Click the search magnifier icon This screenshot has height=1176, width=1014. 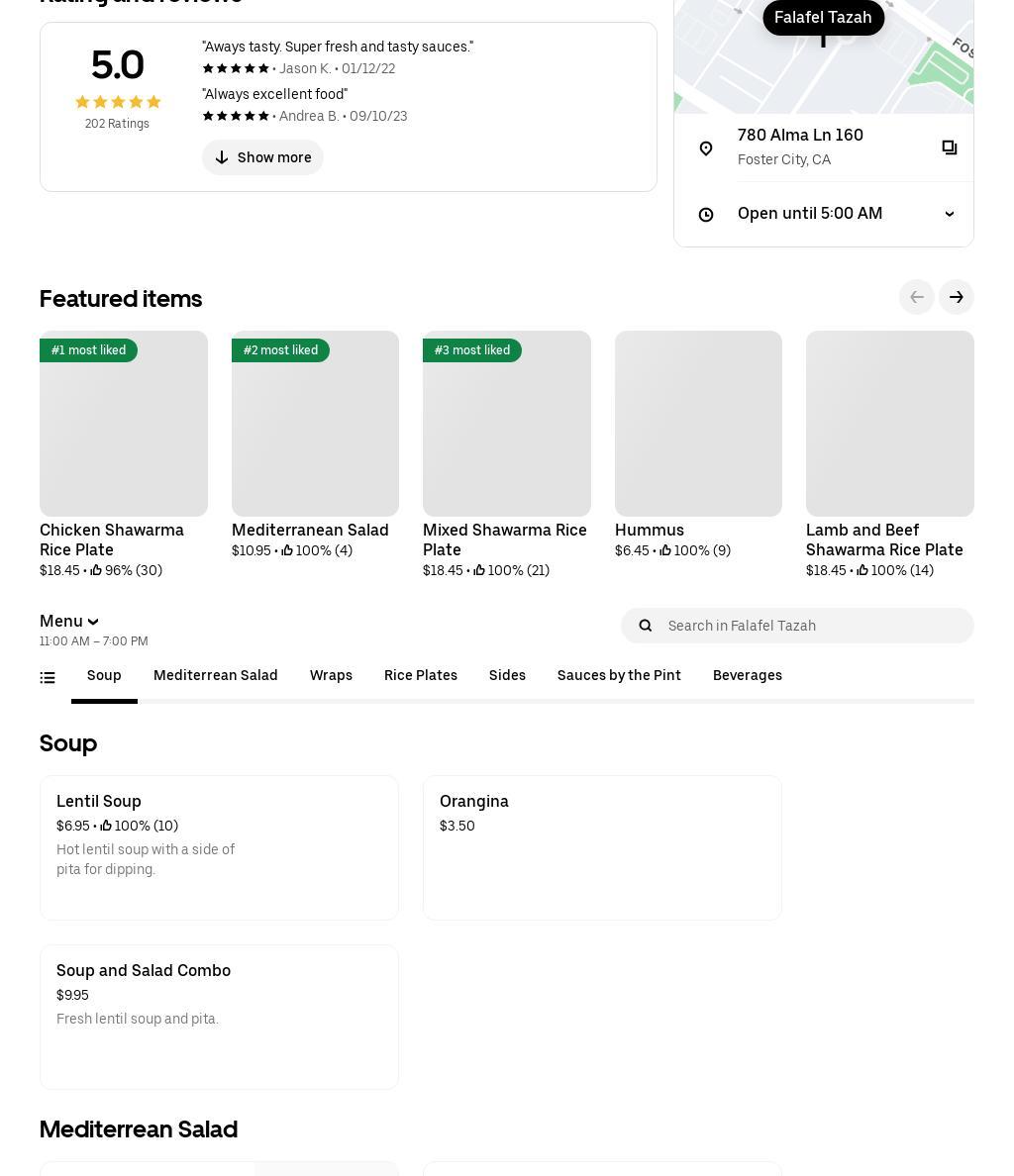tap(646, 626)
